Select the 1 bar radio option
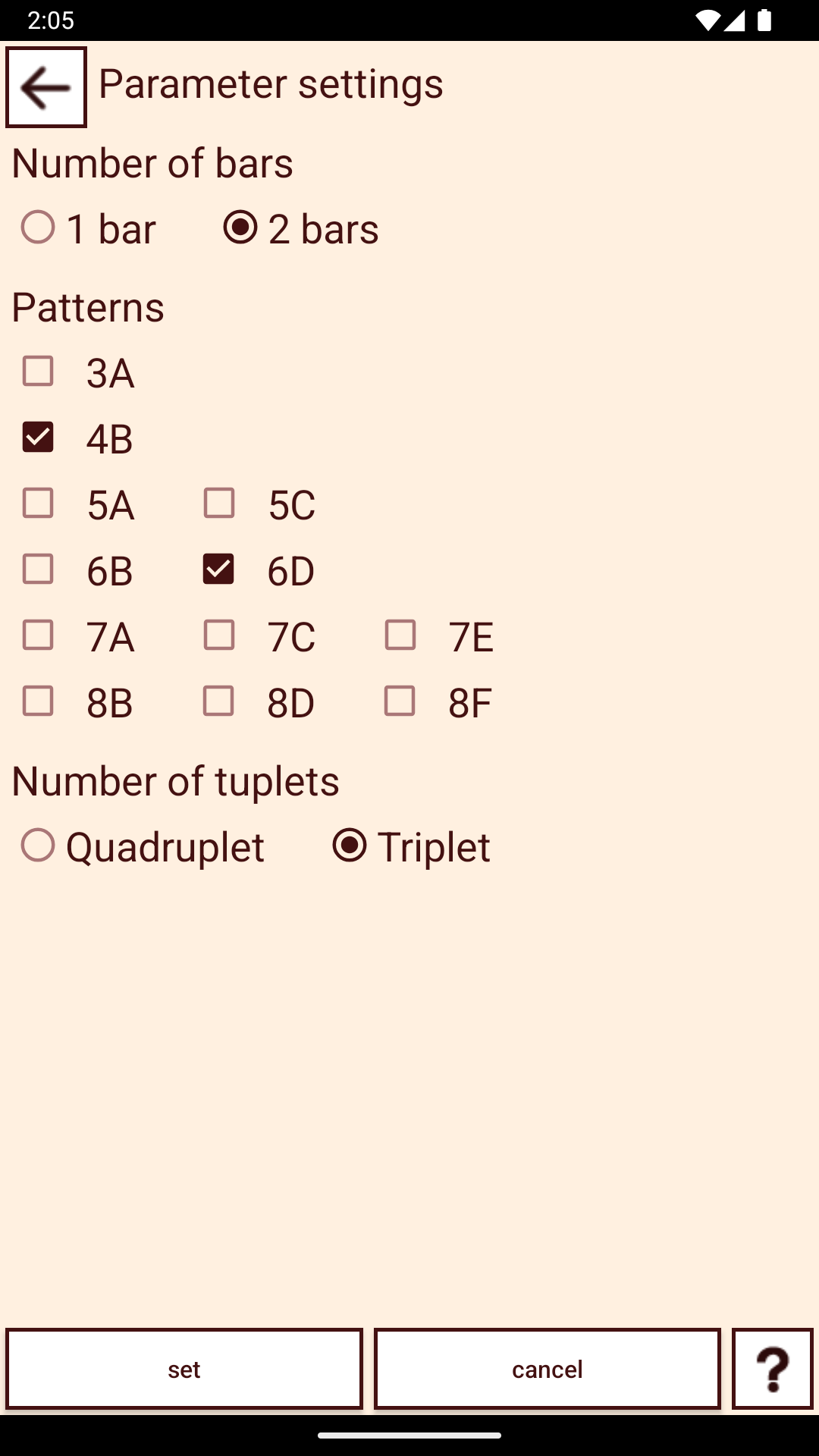Viewport: 819px width, 1456px height. coord(88,227)
